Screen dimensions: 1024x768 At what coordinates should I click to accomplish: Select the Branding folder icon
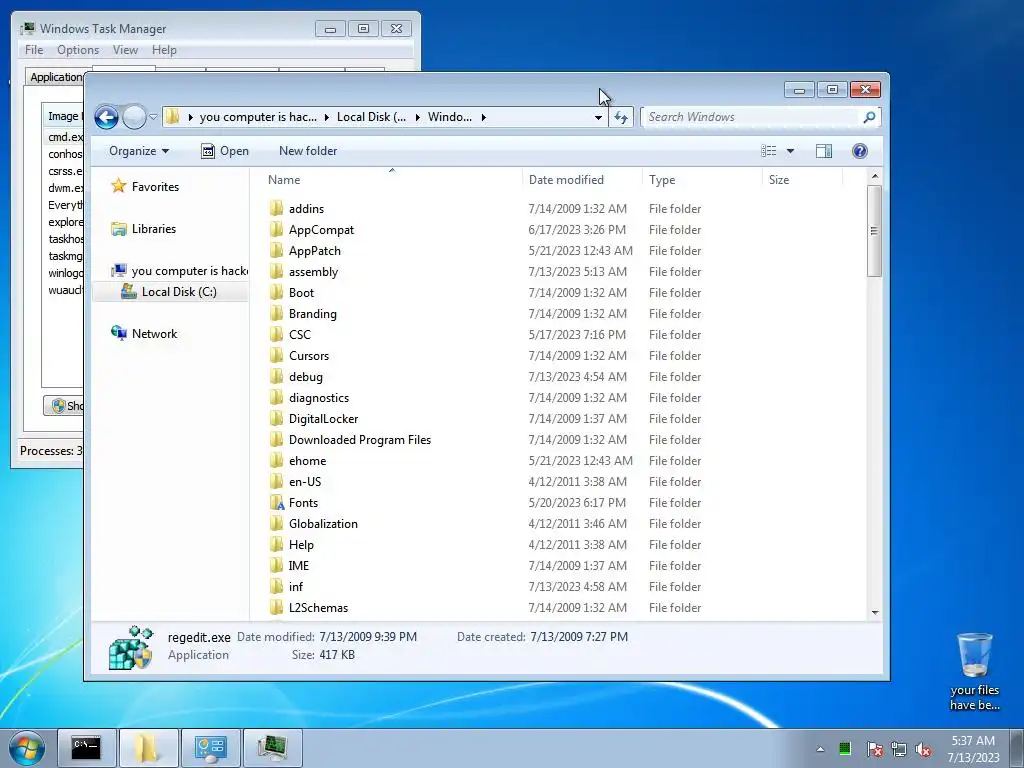277,313
